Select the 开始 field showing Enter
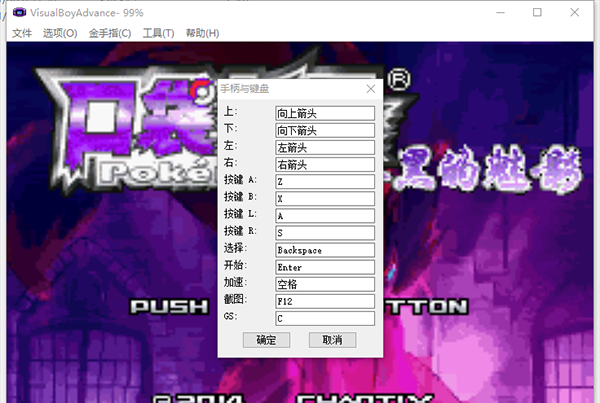This screenshot has width=600, height=403. coord(325,267)
